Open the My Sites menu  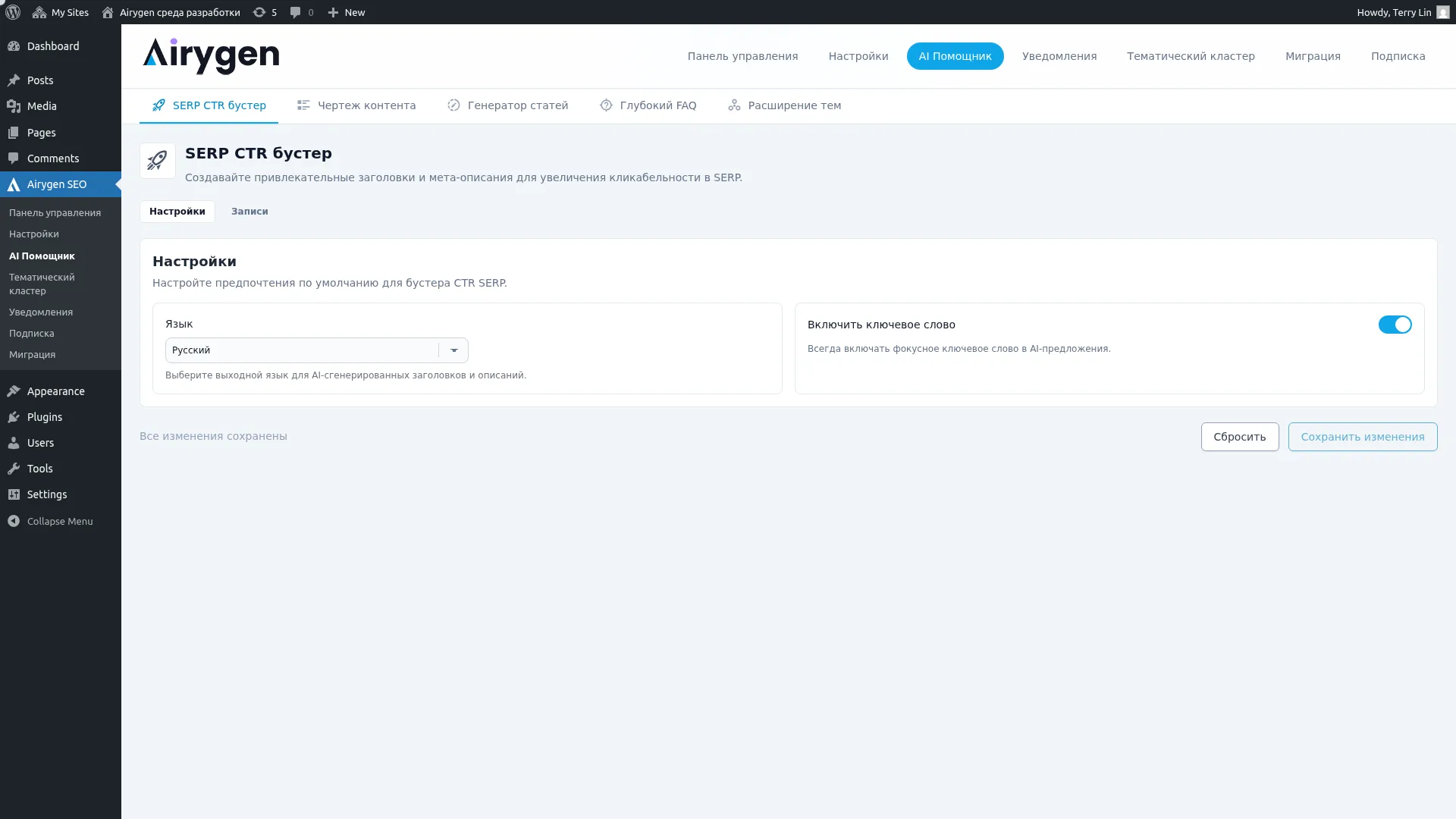pyautogui.click(x=61, y=12)
